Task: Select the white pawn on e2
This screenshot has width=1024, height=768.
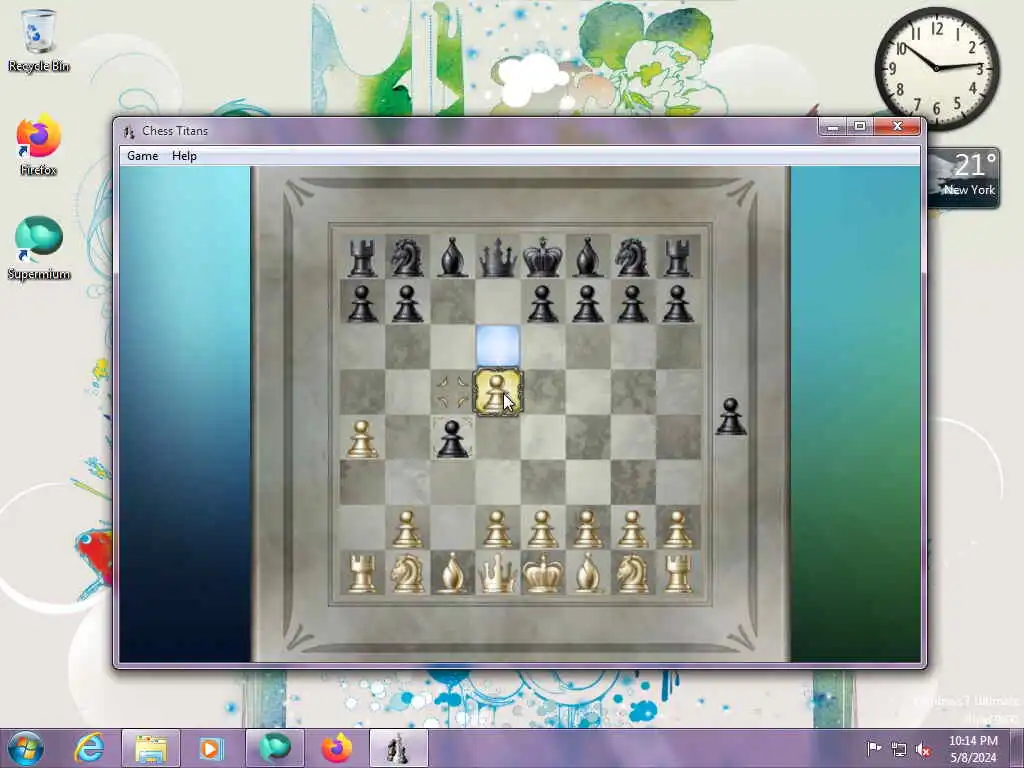Action: tap(543, 528)
